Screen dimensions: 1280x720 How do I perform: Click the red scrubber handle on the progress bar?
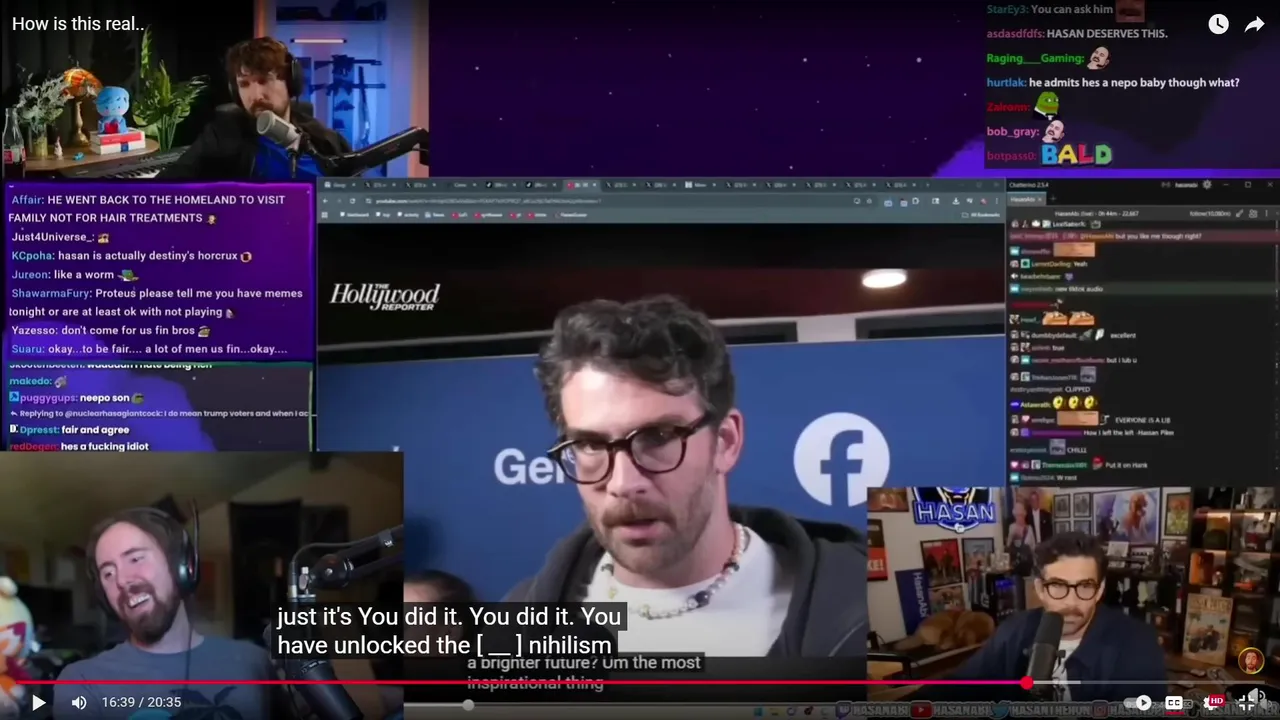(1027, 683)
